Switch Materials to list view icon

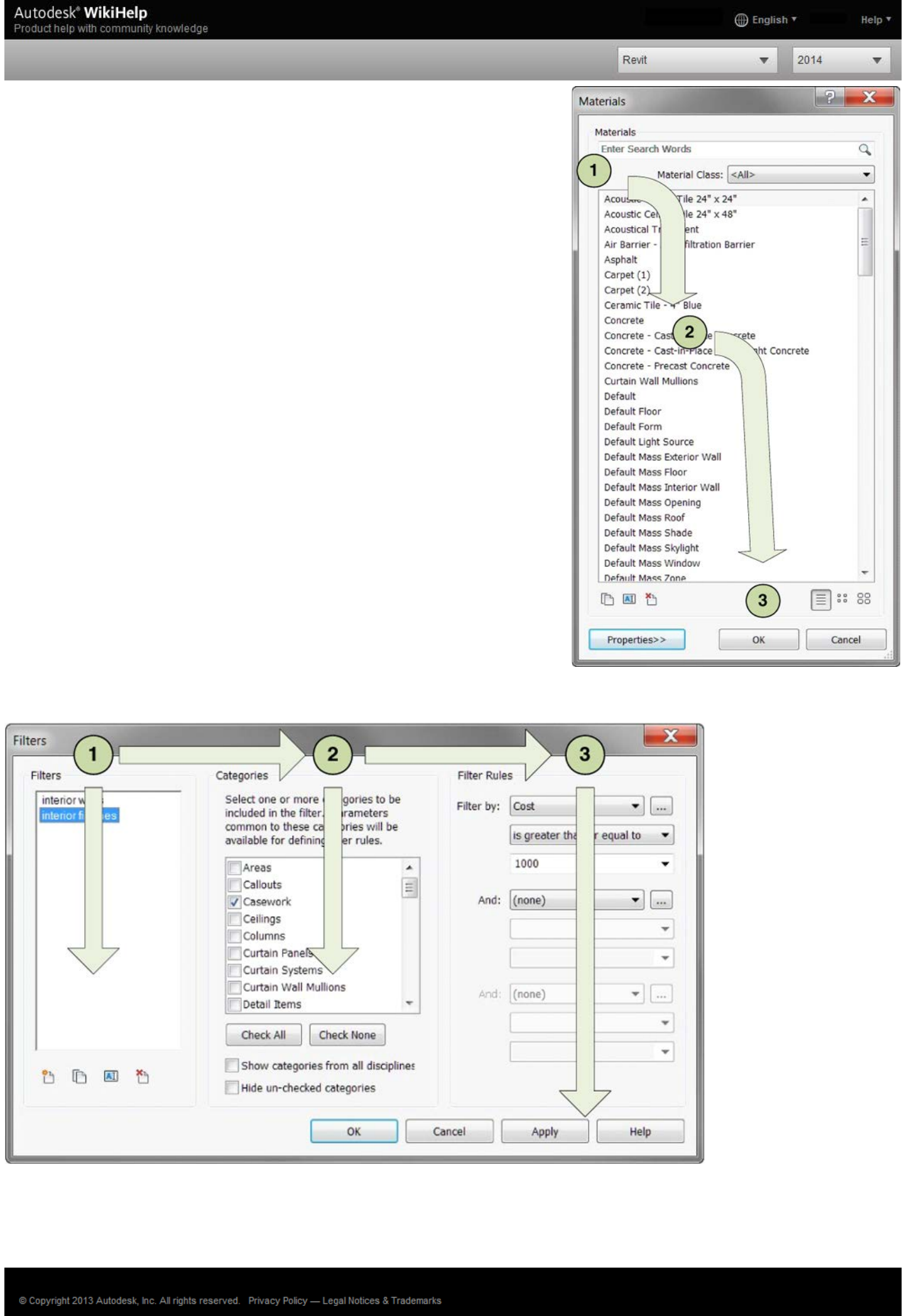[820, 600]
